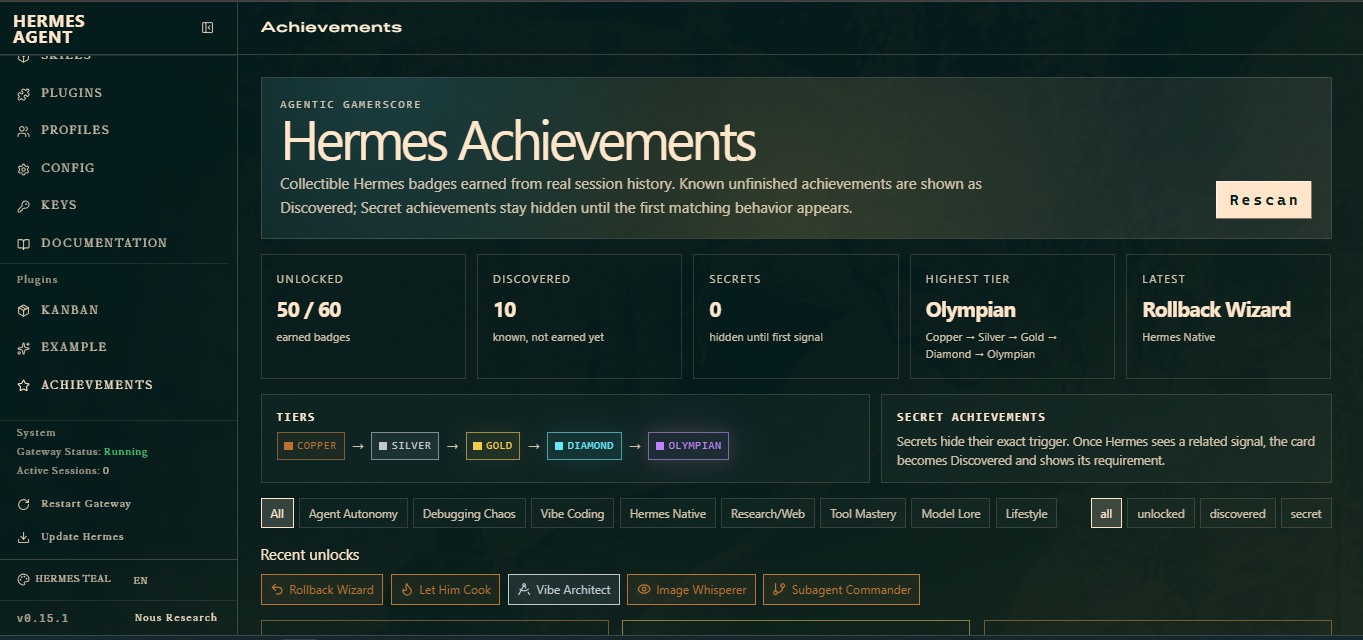The width and height of the screenshot is (1363, 640).
Task: Open the Image Whisperer recent unlock
Action: pyautogui.click(x=691, y=590)
